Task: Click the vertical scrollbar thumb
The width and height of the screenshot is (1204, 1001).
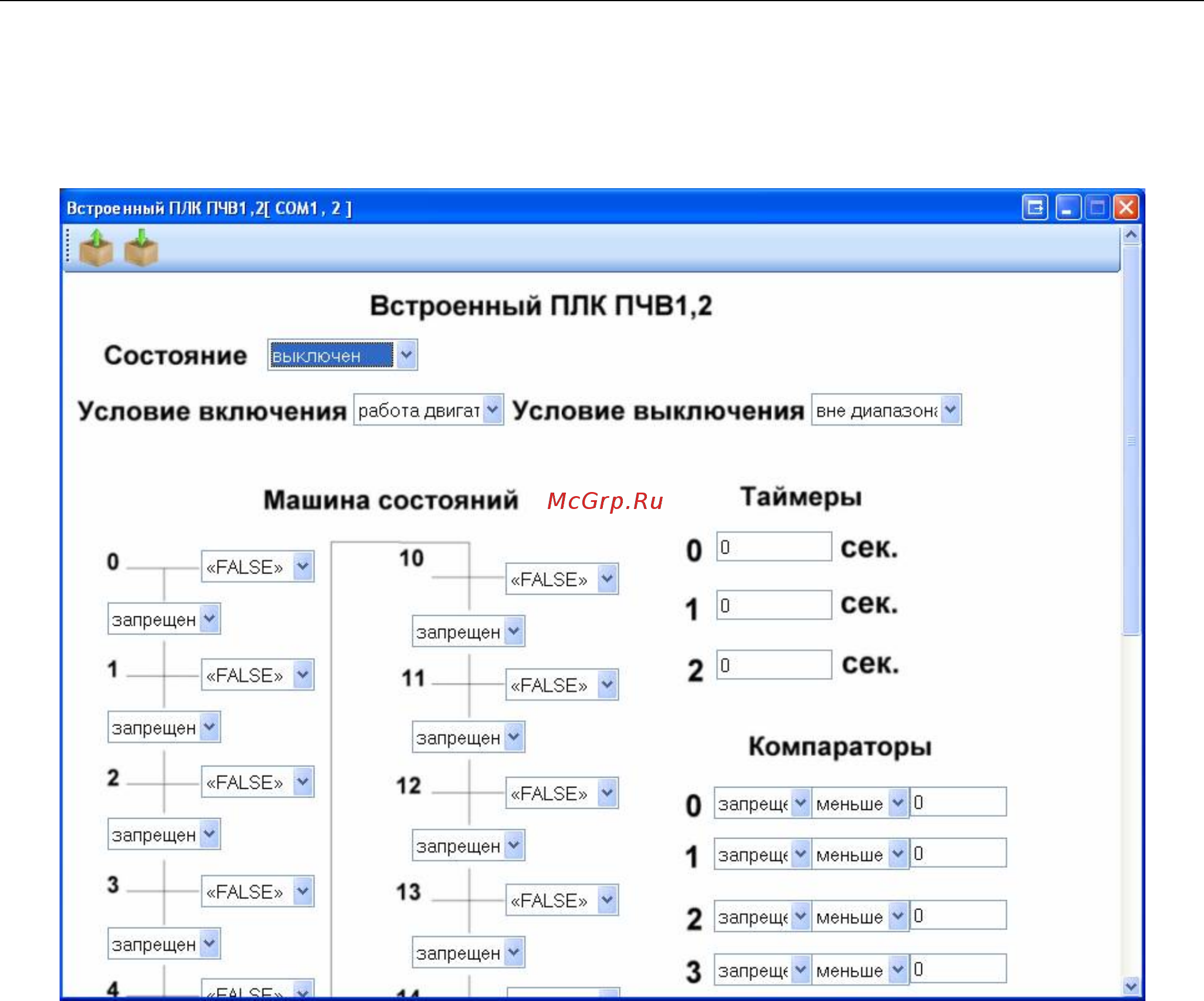Action: 1131,440
